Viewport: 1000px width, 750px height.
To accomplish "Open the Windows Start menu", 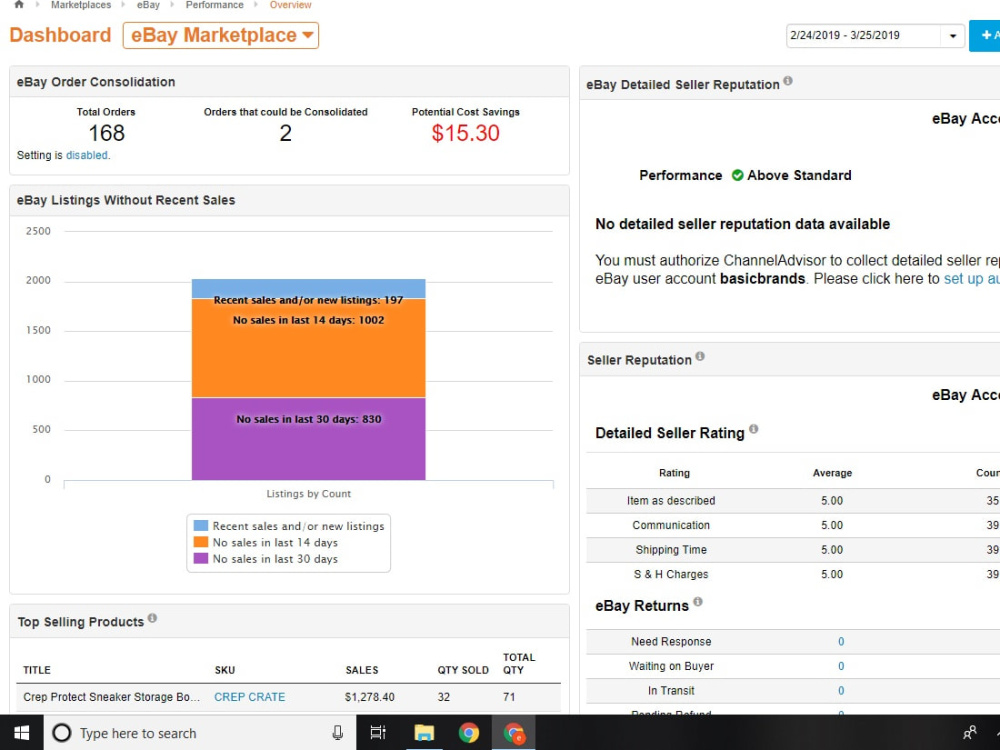I will tap(21, 733).
